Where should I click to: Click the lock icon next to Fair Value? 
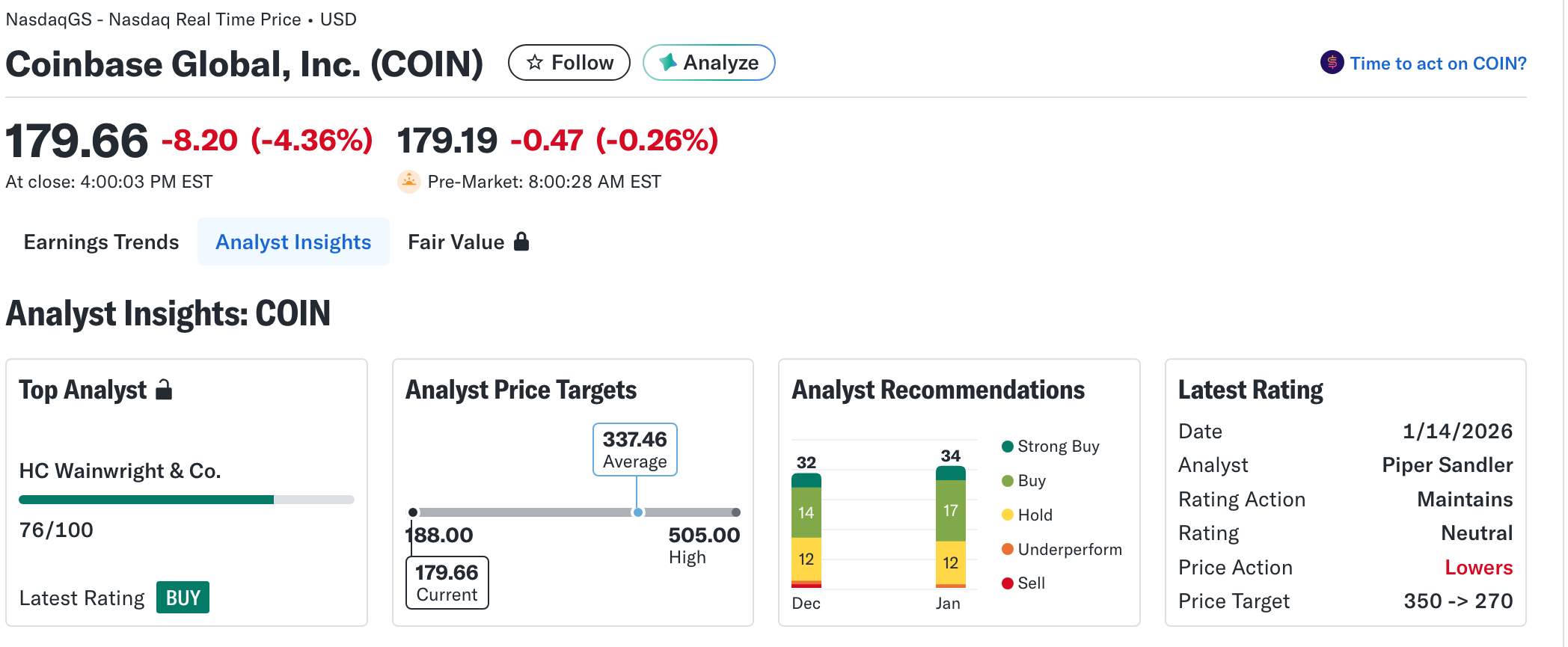(522, 242)
